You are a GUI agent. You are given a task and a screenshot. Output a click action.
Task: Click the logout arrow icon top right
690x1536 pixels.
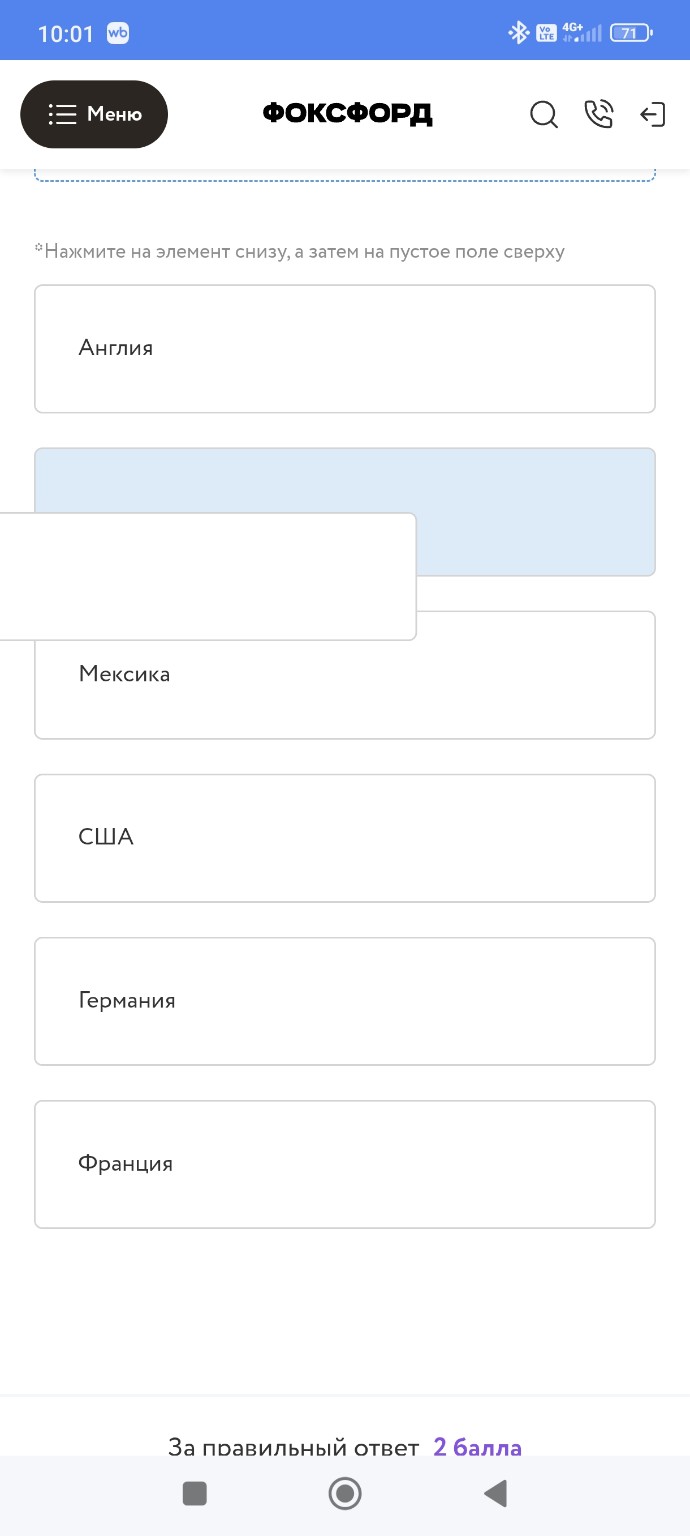point(653,114)
